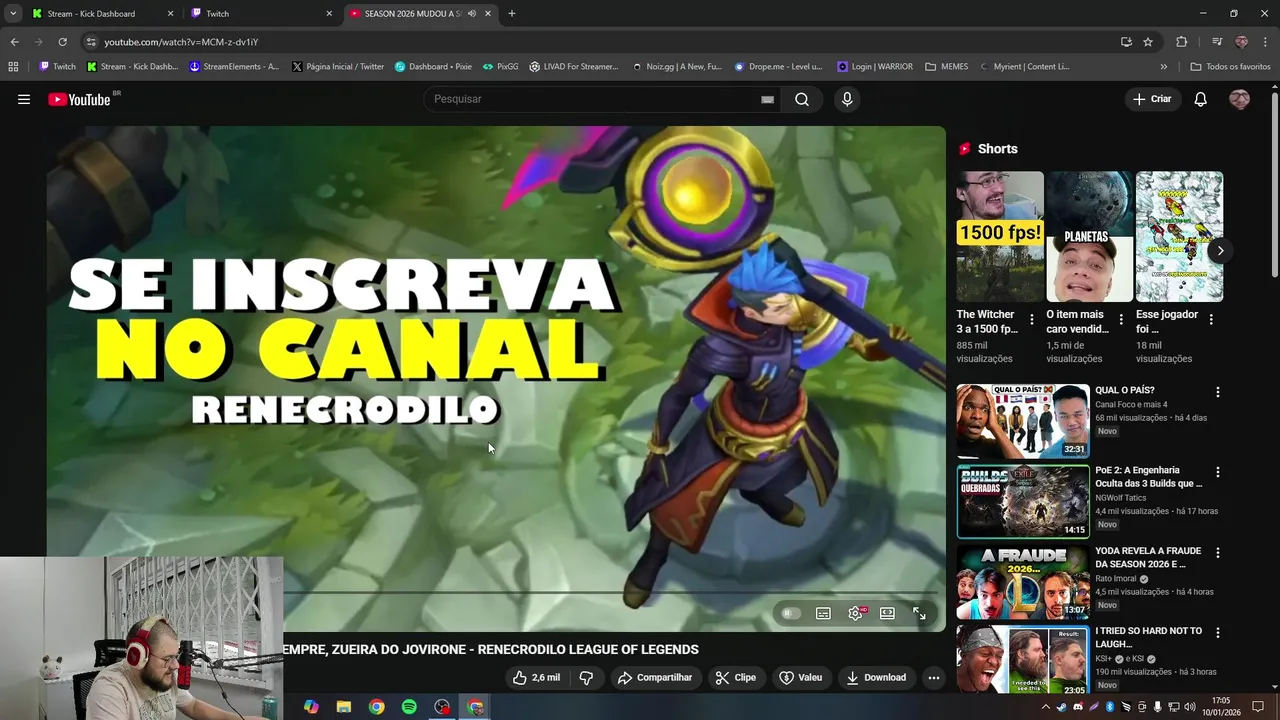Image resolution: width=1280 pixels, height=720 pixels.
Task: Switch player to theater mode
Action: click(x=887, y=613)
